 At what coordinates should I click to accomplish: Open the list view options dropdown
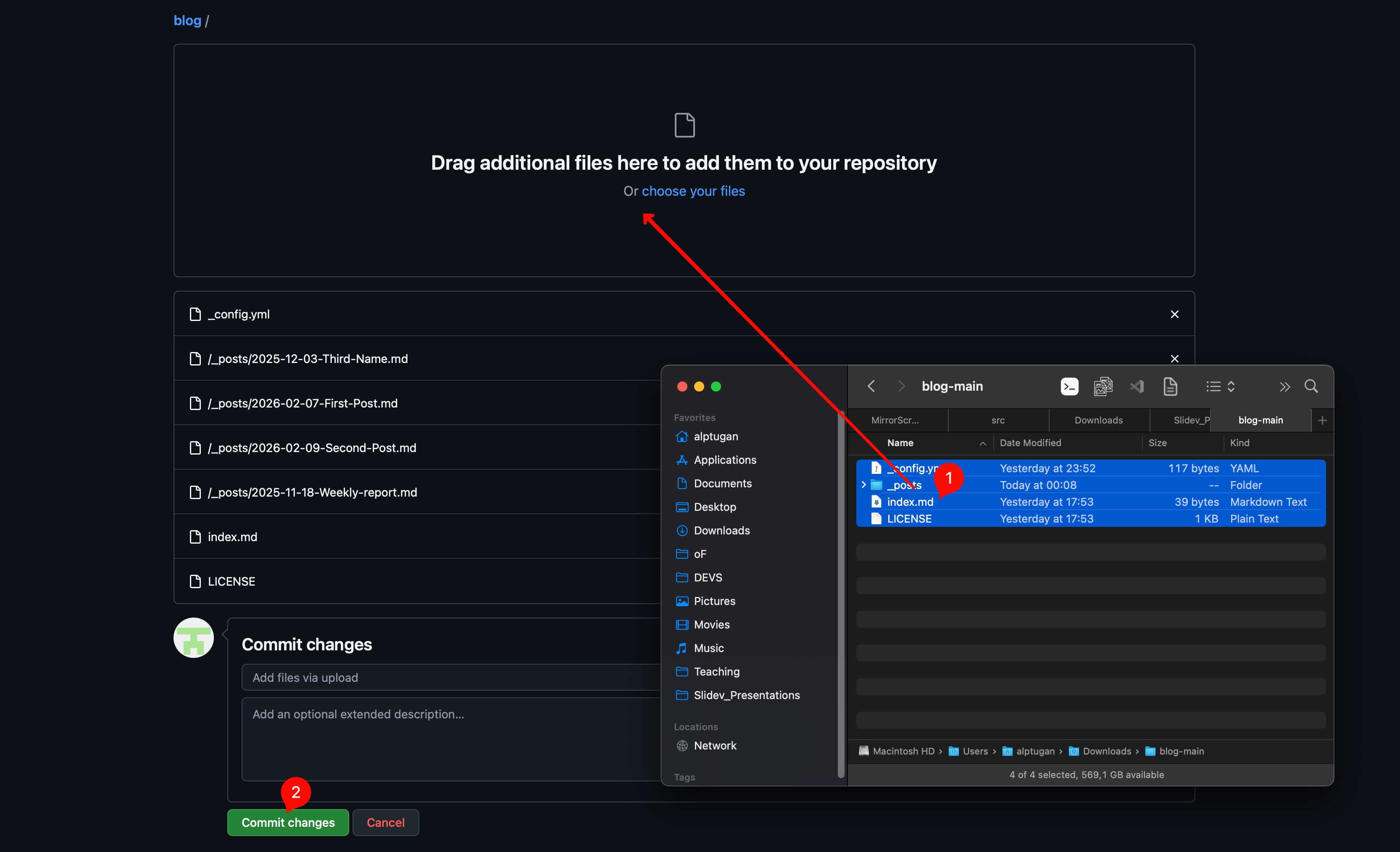click(1220, 386)
